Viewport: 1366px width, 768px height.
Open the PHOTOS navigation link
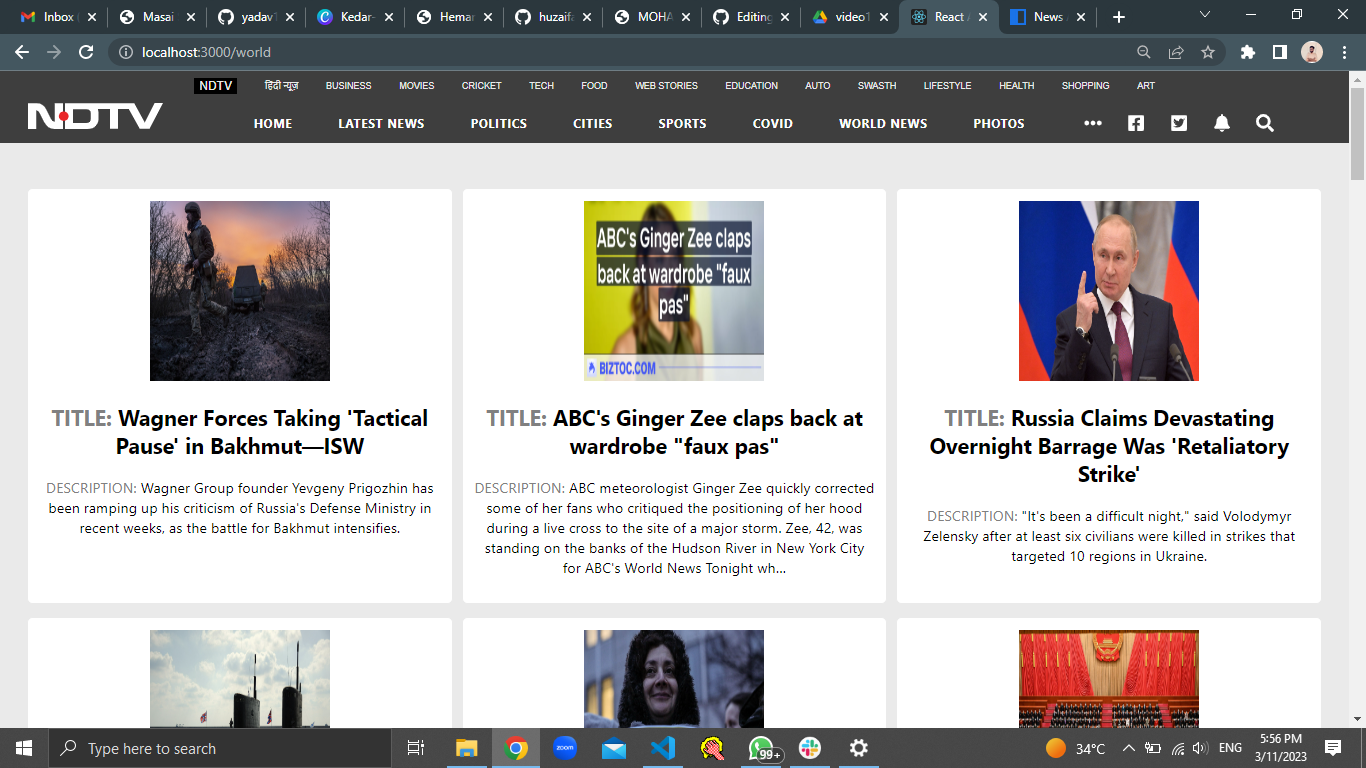[999, 123]
